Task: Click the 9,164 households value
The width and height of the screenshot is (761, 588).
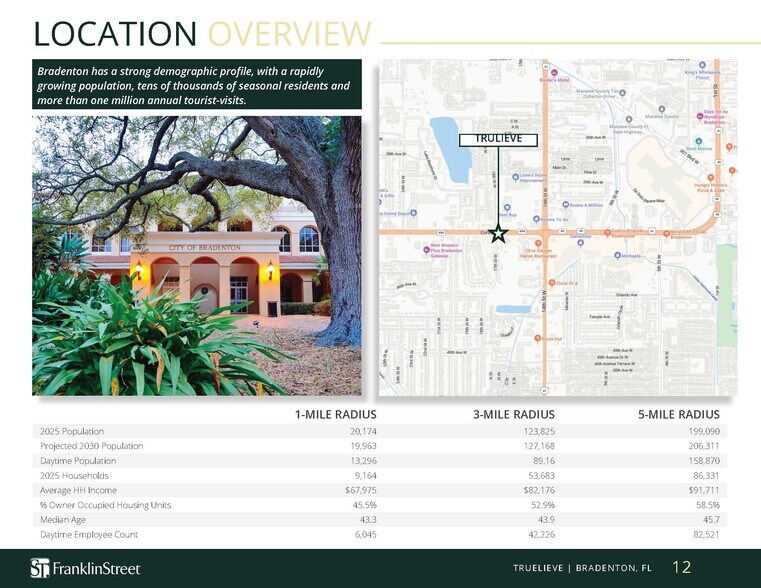Action: pos(365,475)
